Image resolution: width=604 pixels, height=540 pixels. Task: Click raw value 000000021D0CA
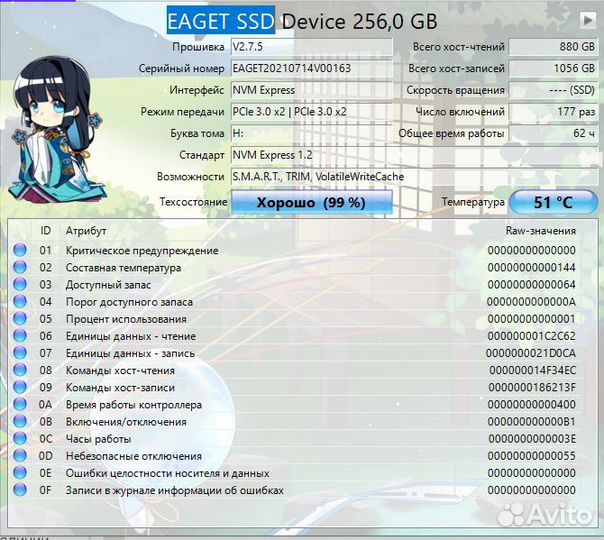tap(531, 353)
